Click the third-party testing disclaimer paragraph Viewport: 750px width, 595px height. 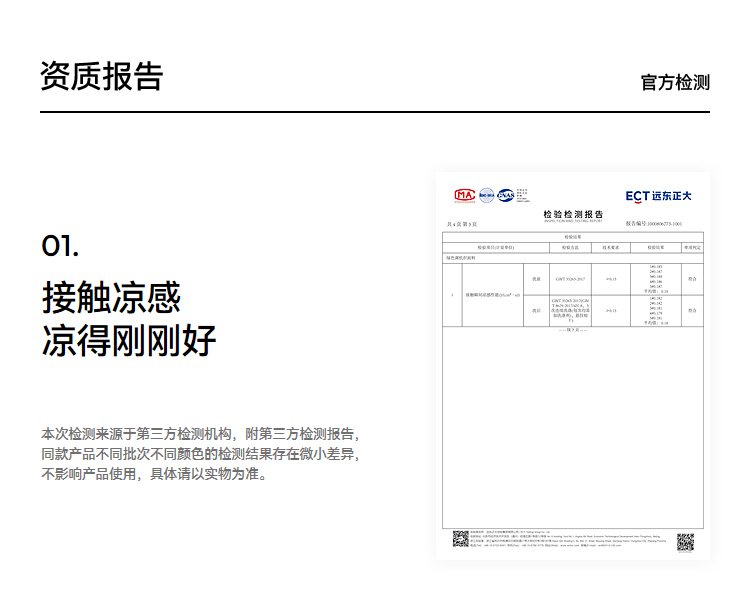click(x=199, y=454)
